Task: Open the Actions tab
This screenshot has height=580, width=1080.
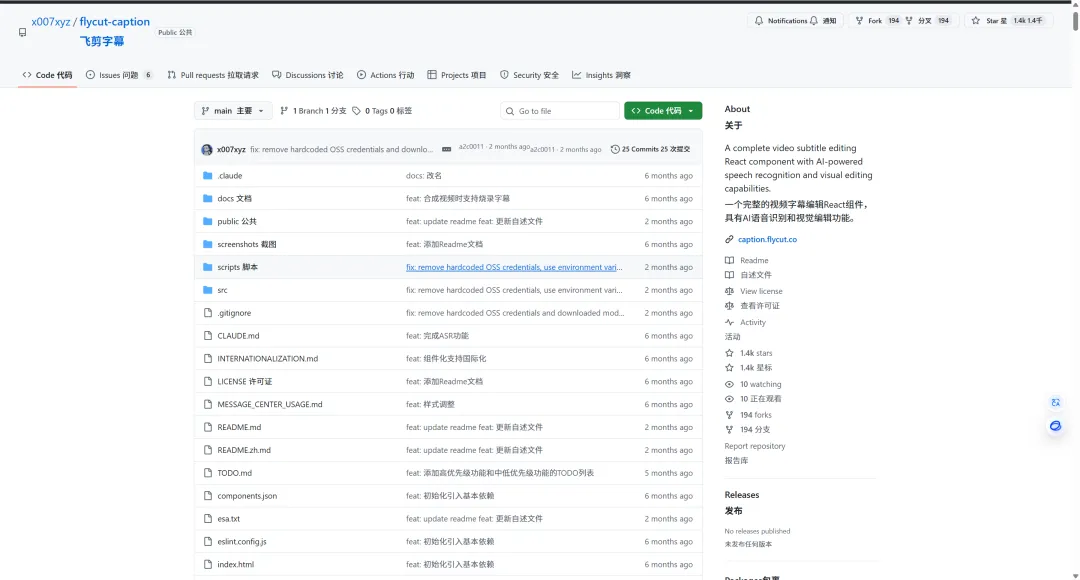Action: pos(385,75)
